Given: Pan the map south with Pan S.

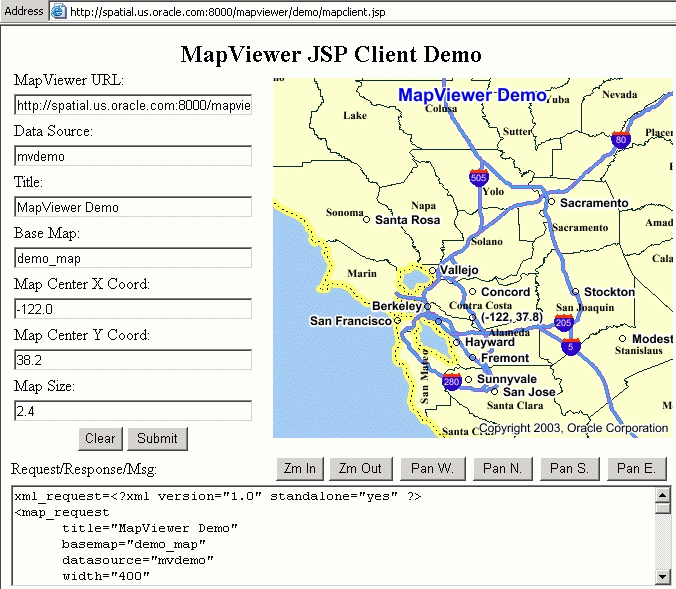Looking at the screenshot, I should click(x=570, y=468).
